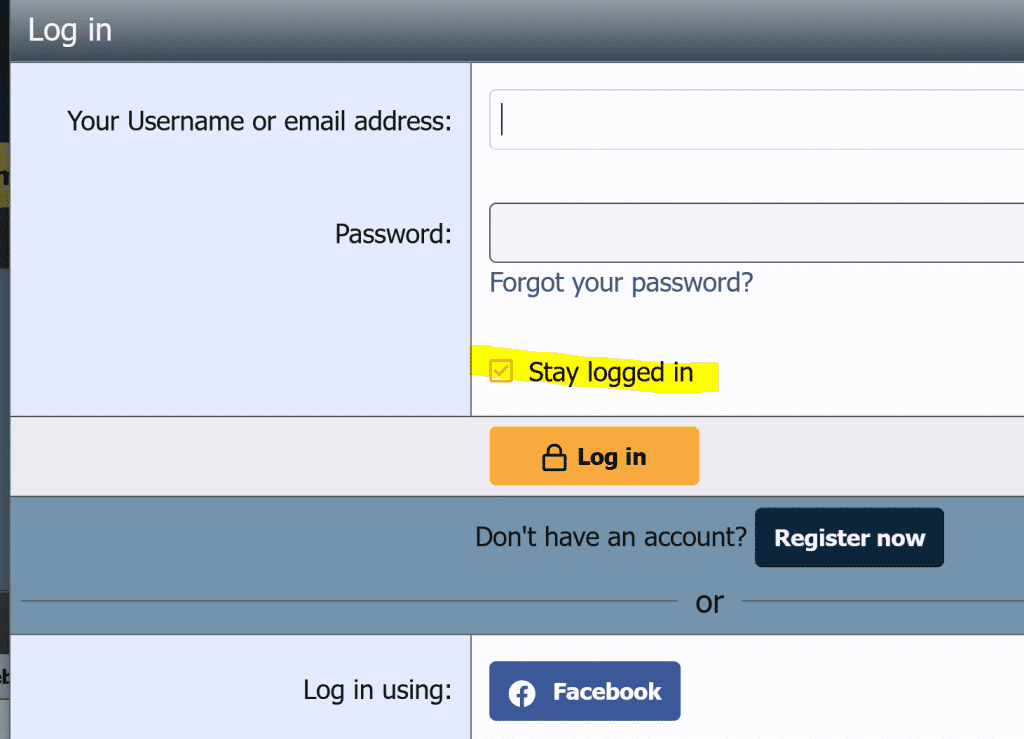
Task: Click the 'Password:' field label
Action: (x=393, y=235)
